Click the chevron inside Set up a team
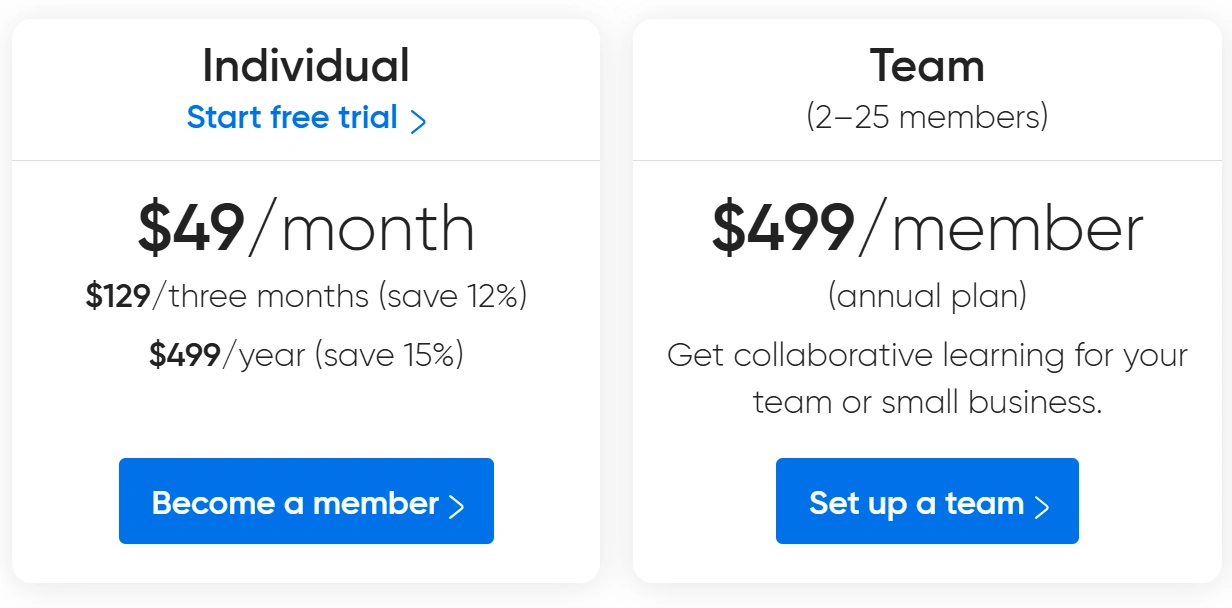 pos(1042,506)
